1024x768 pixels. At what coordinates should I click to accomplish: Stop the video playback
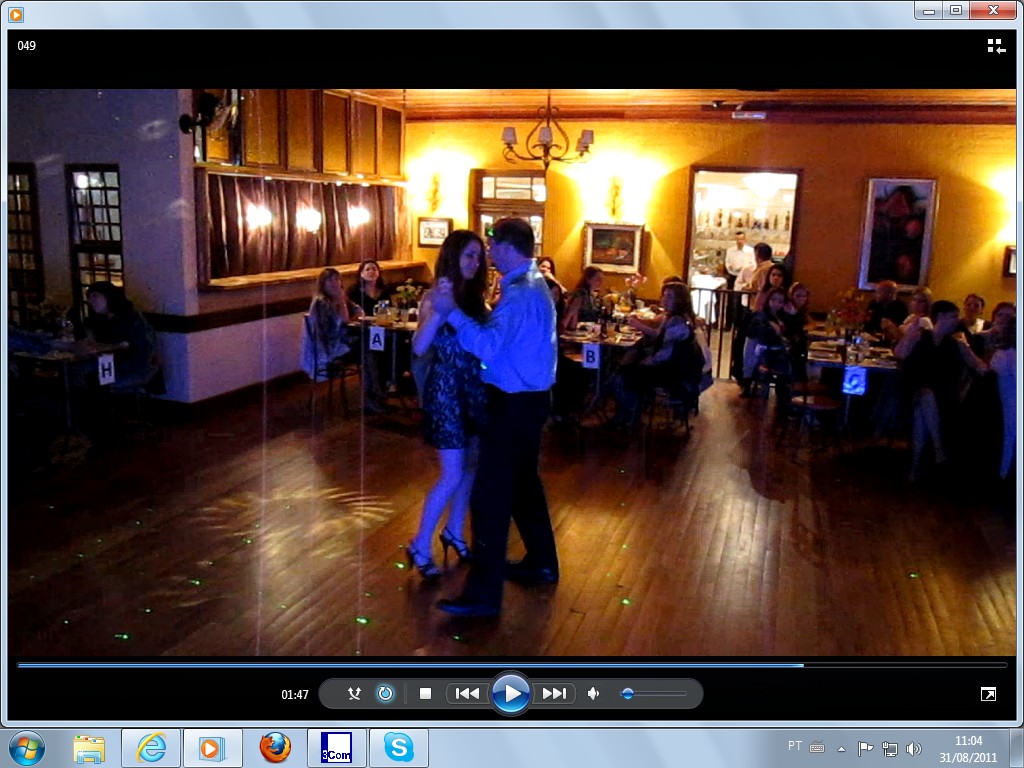[425, 693]
